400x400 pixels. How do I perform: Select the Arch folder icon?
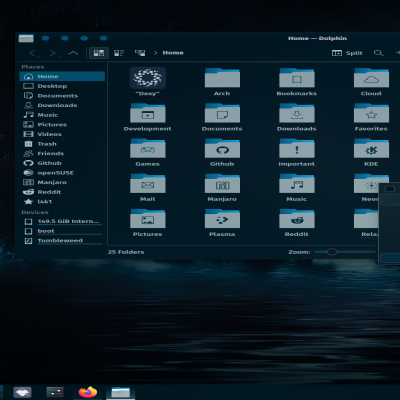point(222,78)
